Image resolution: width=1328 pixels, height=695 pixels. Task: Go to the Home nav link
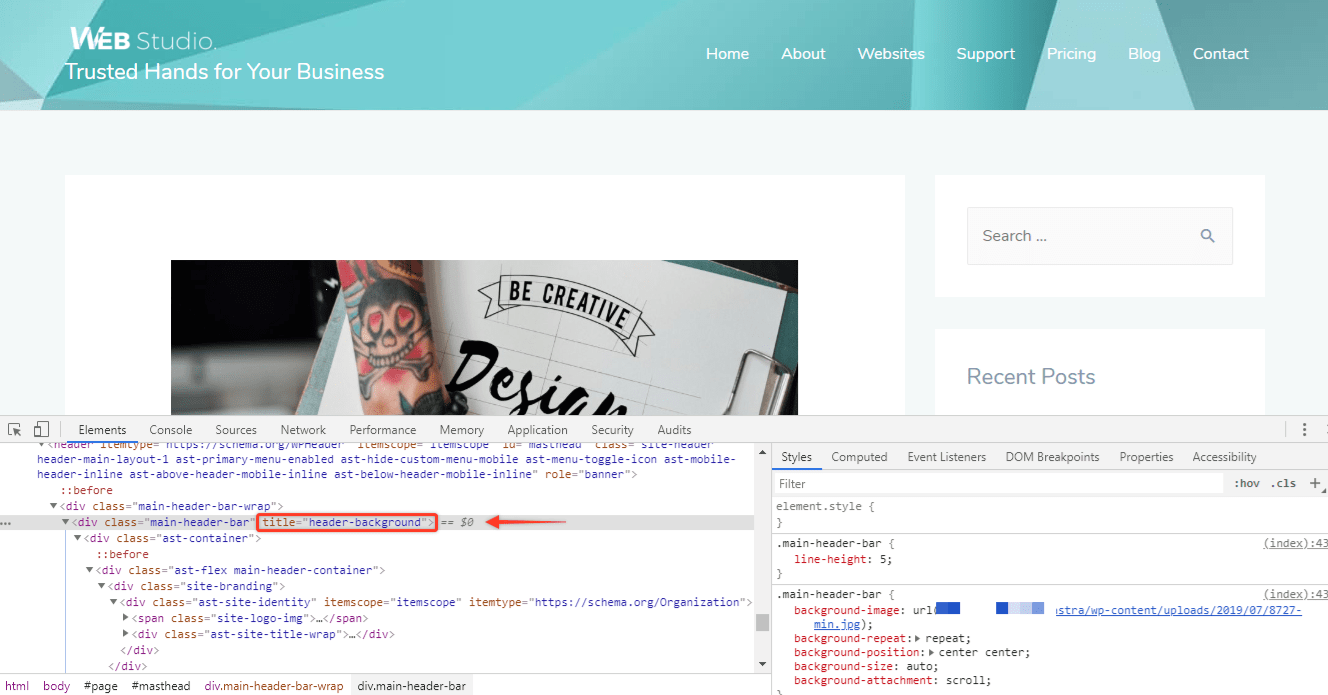pos(727,54)
